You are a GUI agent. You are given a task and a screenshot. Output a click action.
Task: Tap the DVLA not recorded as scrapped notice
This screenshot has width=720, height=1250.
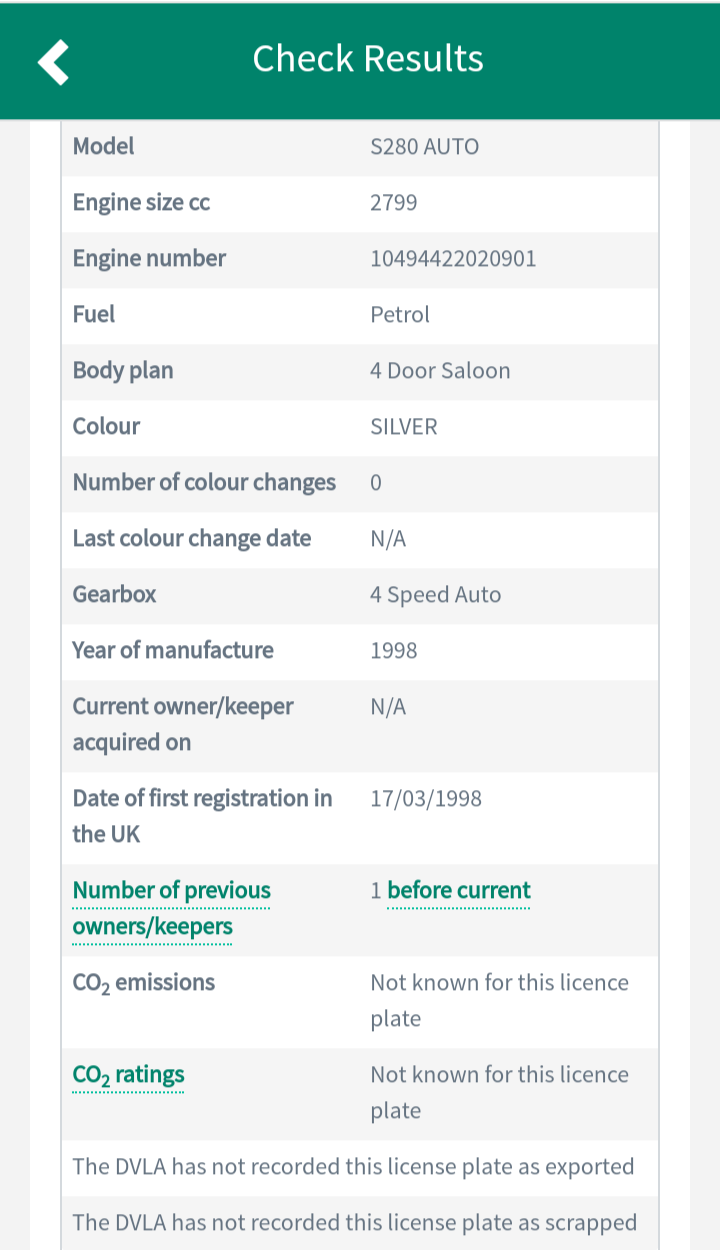(x=355, y=1223)
